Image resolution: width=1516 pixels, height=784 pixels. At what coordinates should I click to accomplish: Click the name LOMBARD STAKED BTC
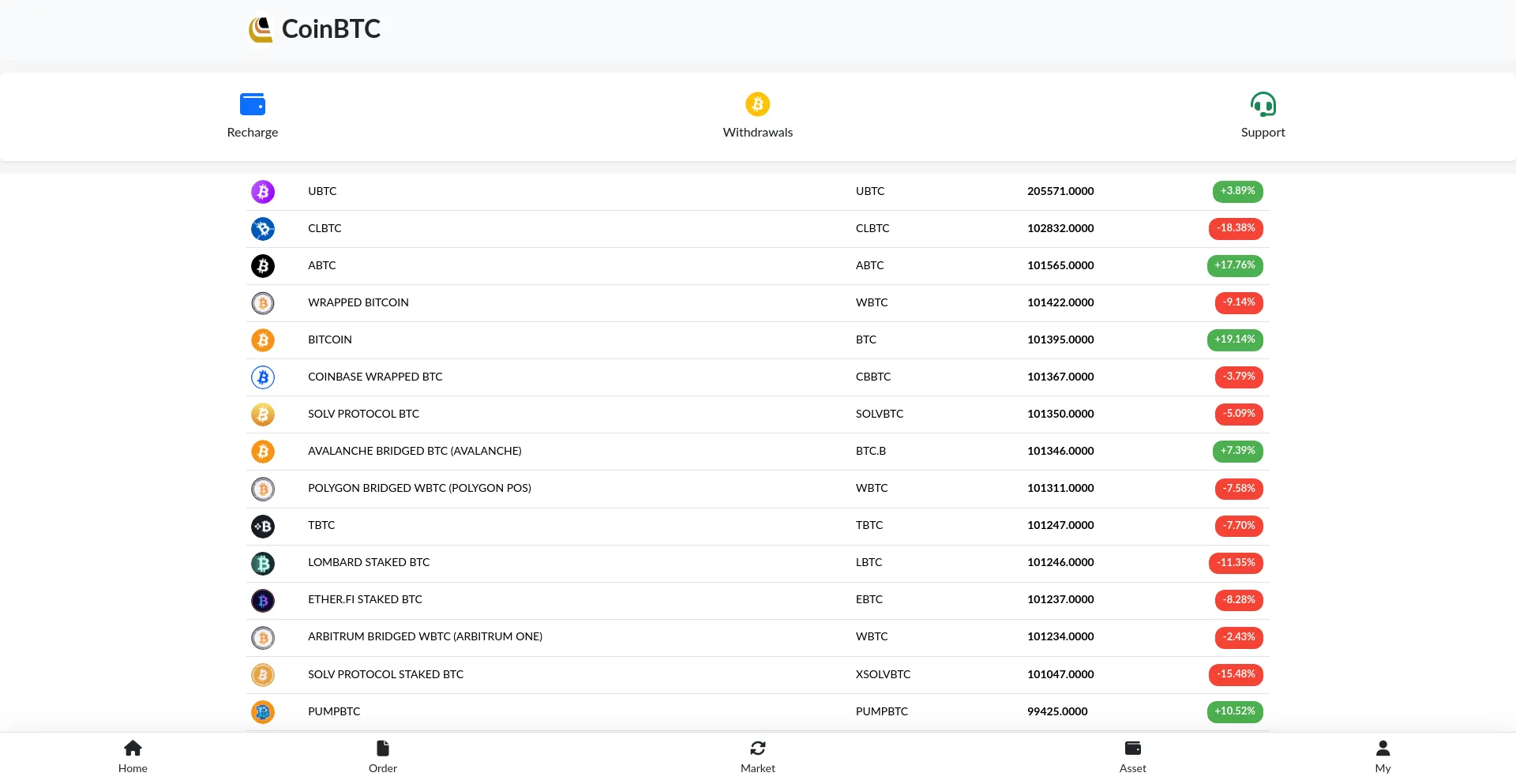click(369, 562)
